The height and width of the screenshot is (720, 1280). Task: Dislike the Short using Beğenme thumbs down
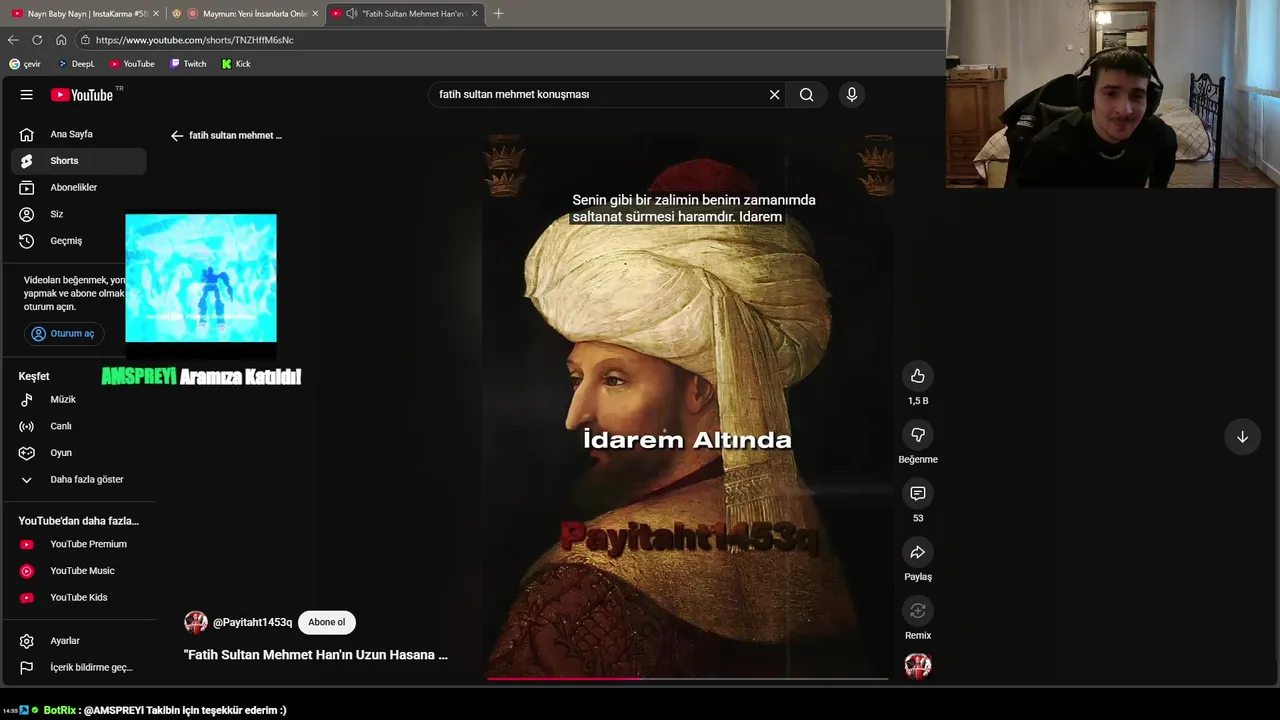click(x=917, y=435)
